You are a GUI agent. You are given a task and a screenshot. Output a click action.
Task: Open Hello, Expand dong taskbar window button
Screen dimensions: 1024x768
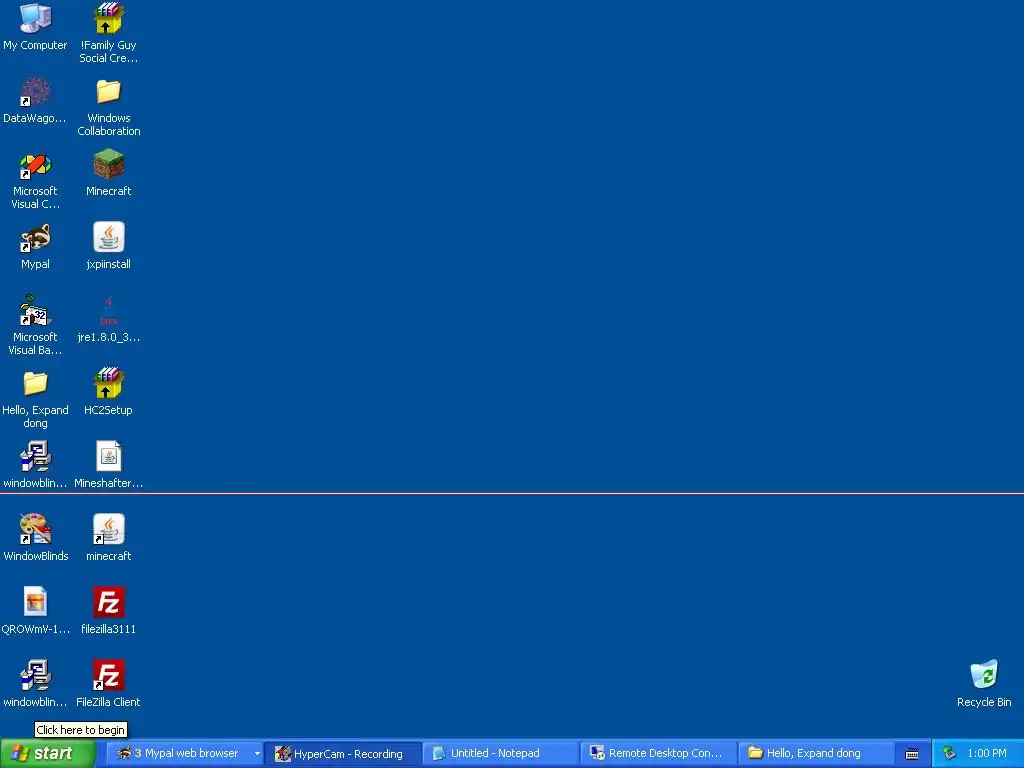click(x=817, y=754)
